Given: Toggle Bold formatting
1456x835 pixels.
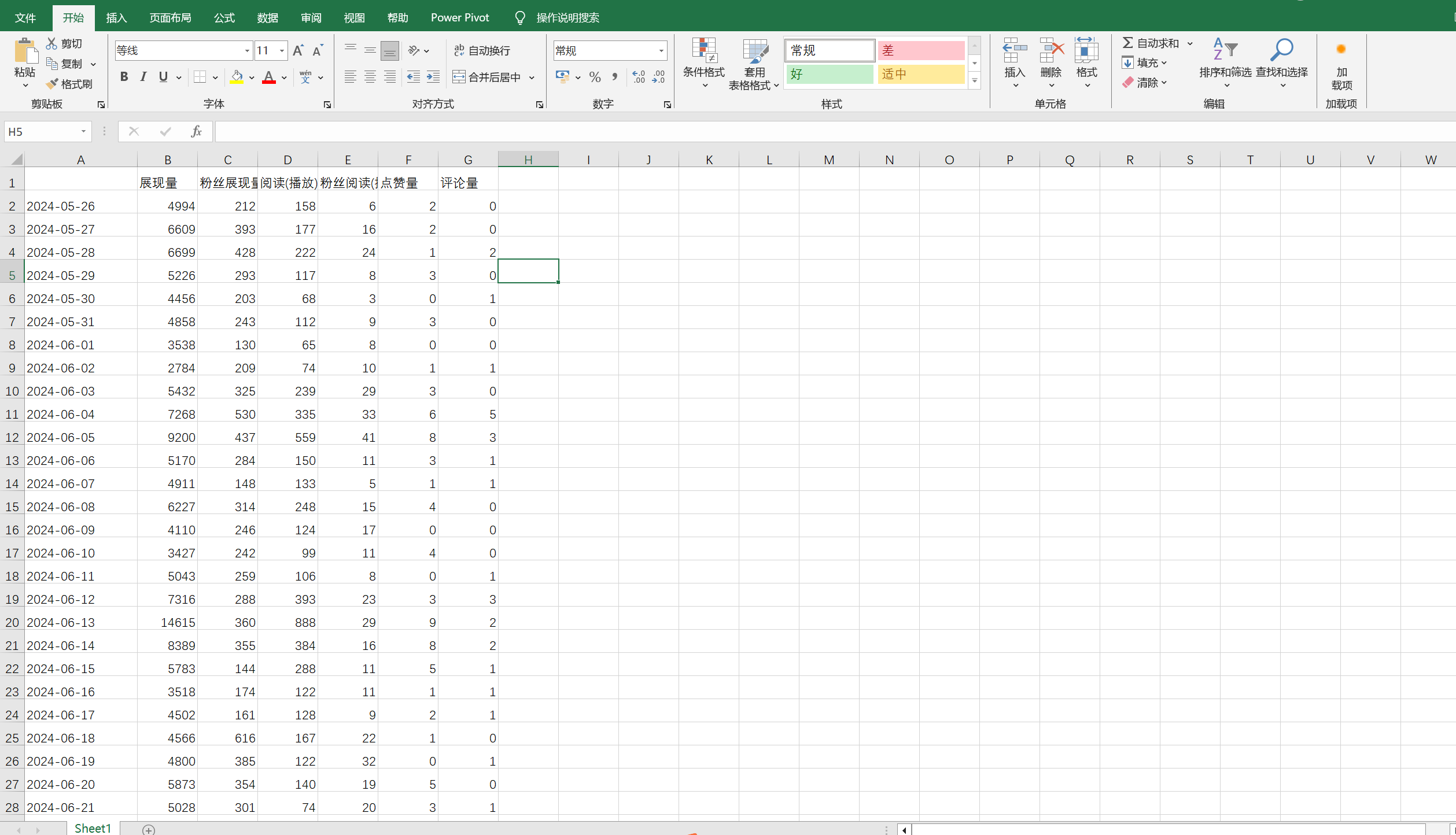Looking at the screenshot, I should click(124, 77).
